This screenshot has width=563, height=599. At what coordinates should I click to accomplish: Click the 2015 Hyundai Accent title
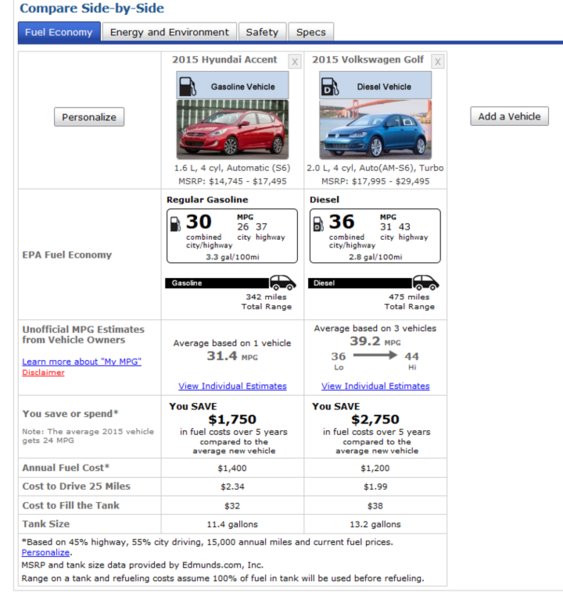click(x=225, y=60)
